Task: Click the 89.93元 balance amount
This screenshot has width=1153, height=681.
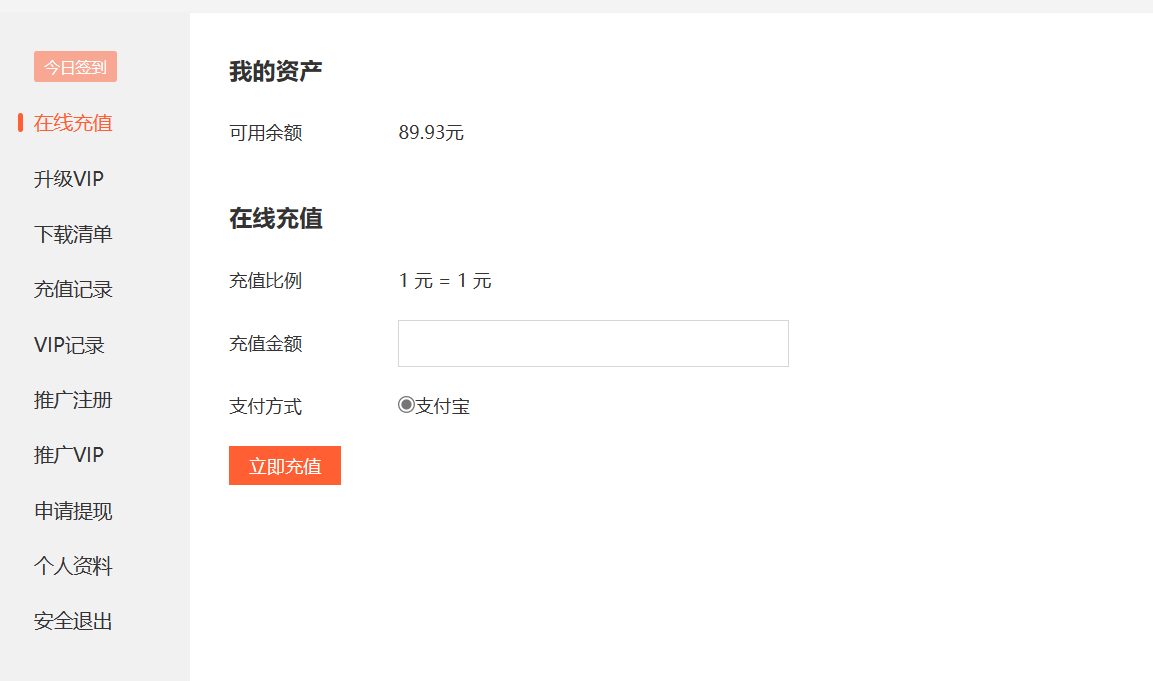Action: click(x=430, y=131)
